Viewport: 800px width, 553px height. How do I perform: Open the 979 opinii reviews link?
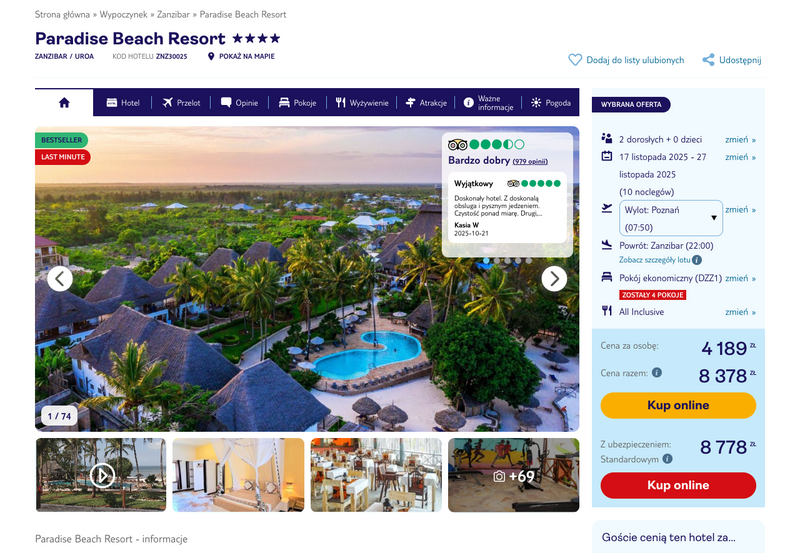coord(530,161)
